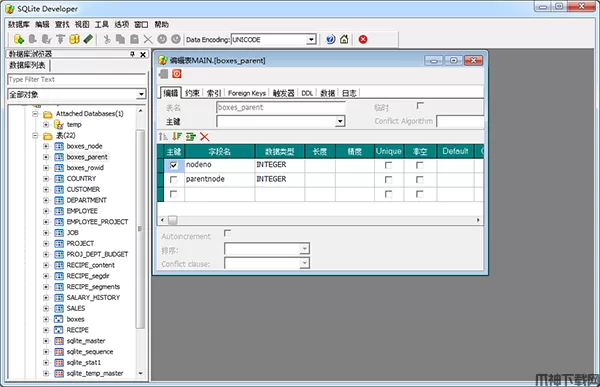600x387 pixels.
Task: Toggle the 临时 temporary checkbox
Action: tap(420, 105)
